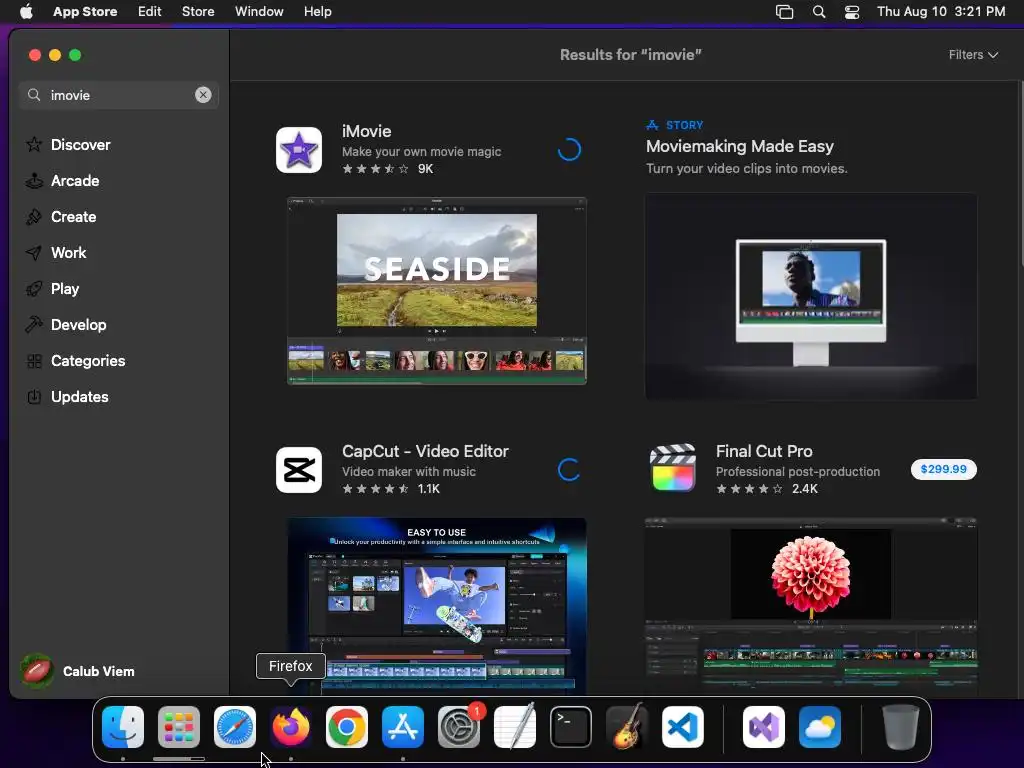
Task: Open System Settings from the Dock
Action: [x=459, y=727]
